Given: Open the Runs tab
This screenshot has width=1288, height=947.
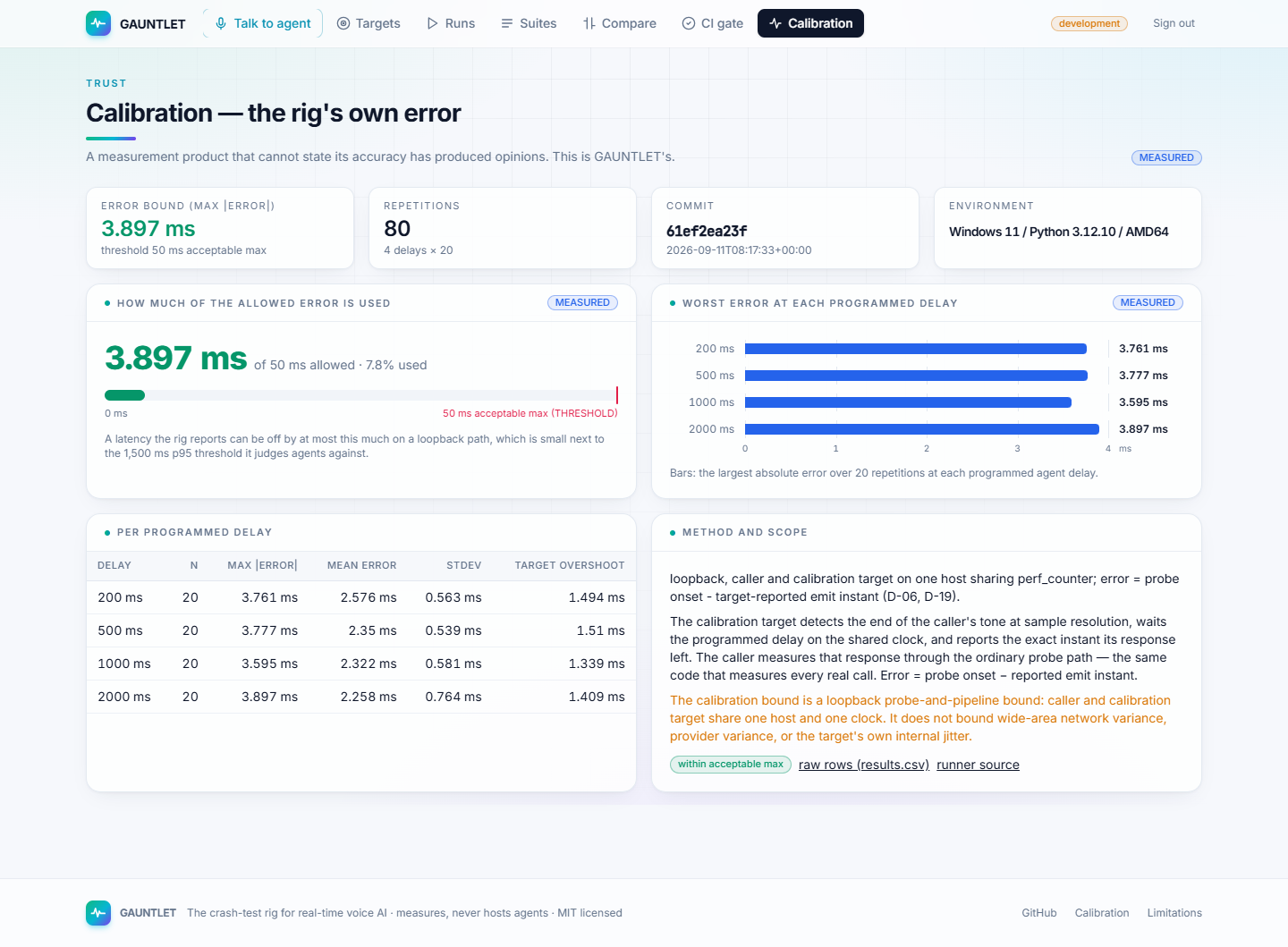Looking at the screenshot, I should (451, 23).
